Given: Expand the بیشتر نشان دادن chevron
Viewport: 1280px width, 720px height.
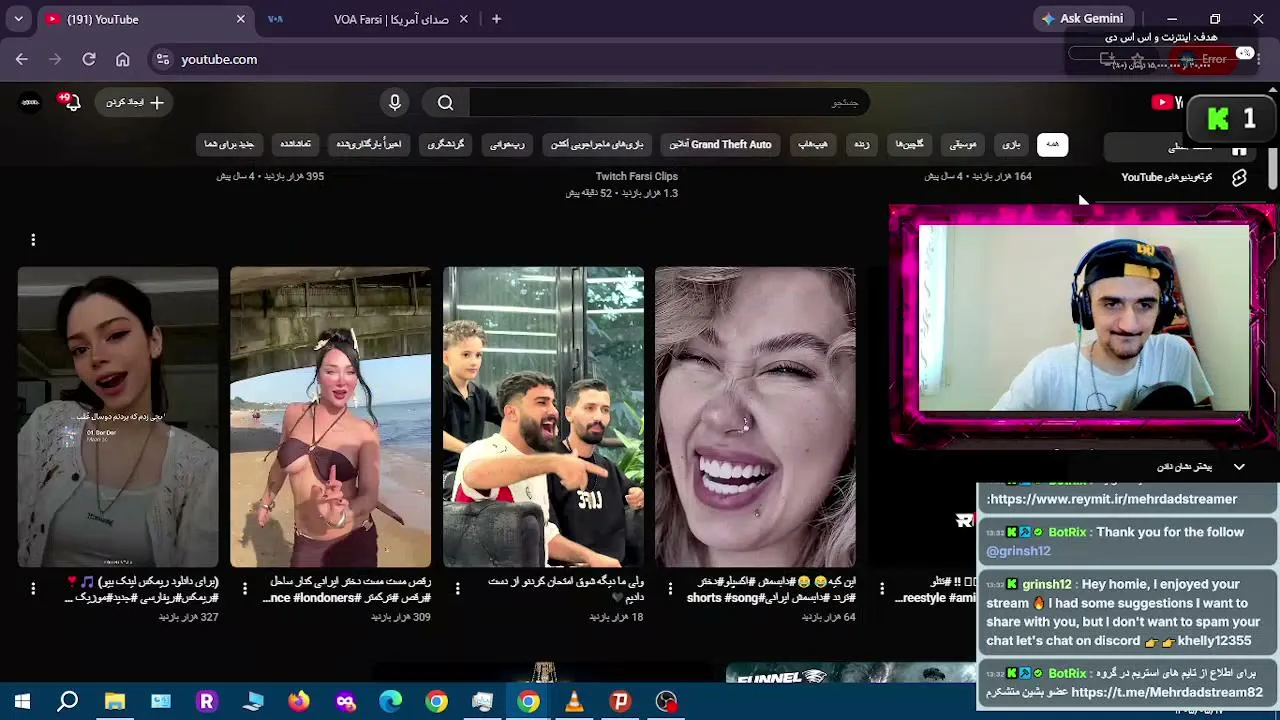Looking at the screenshot, I should point(1239,467).
